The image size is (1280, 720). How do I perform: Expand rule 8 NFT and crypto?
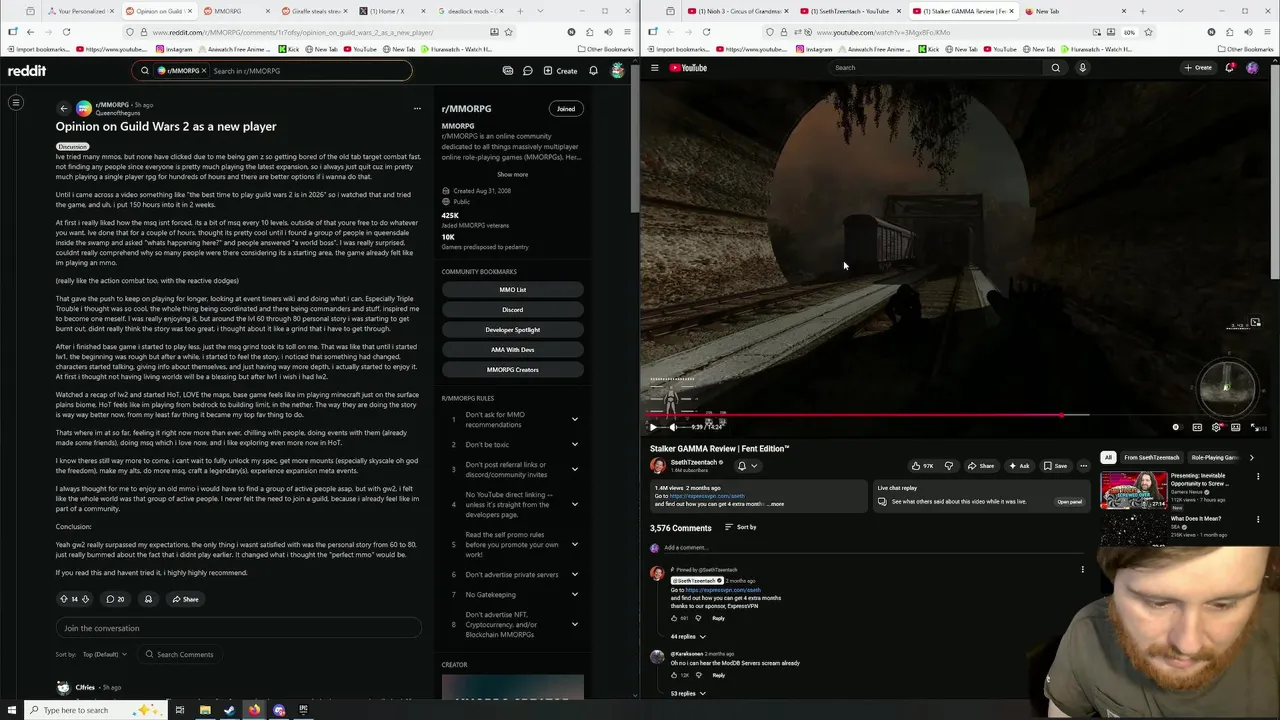pyautogui.click(x=574, y=624)
